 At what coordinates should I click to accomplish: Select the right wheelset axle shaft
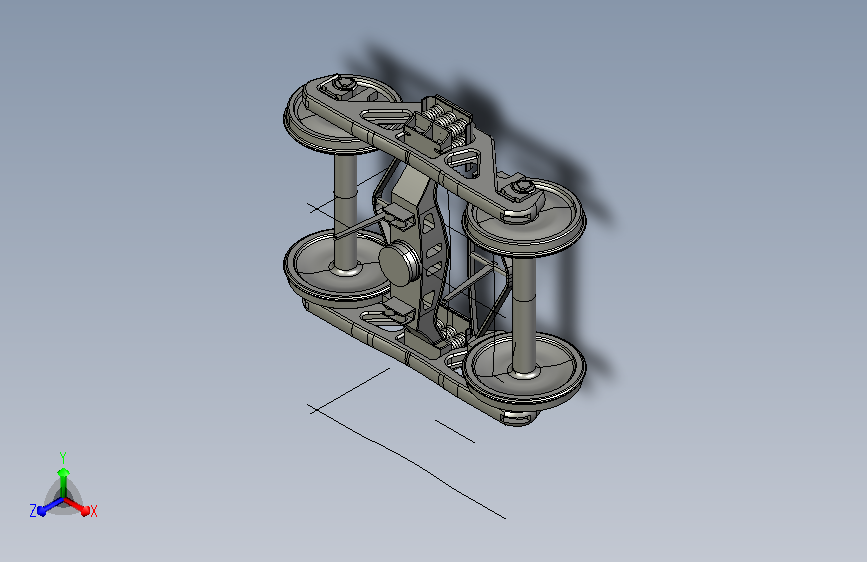(x=524, y=314)
